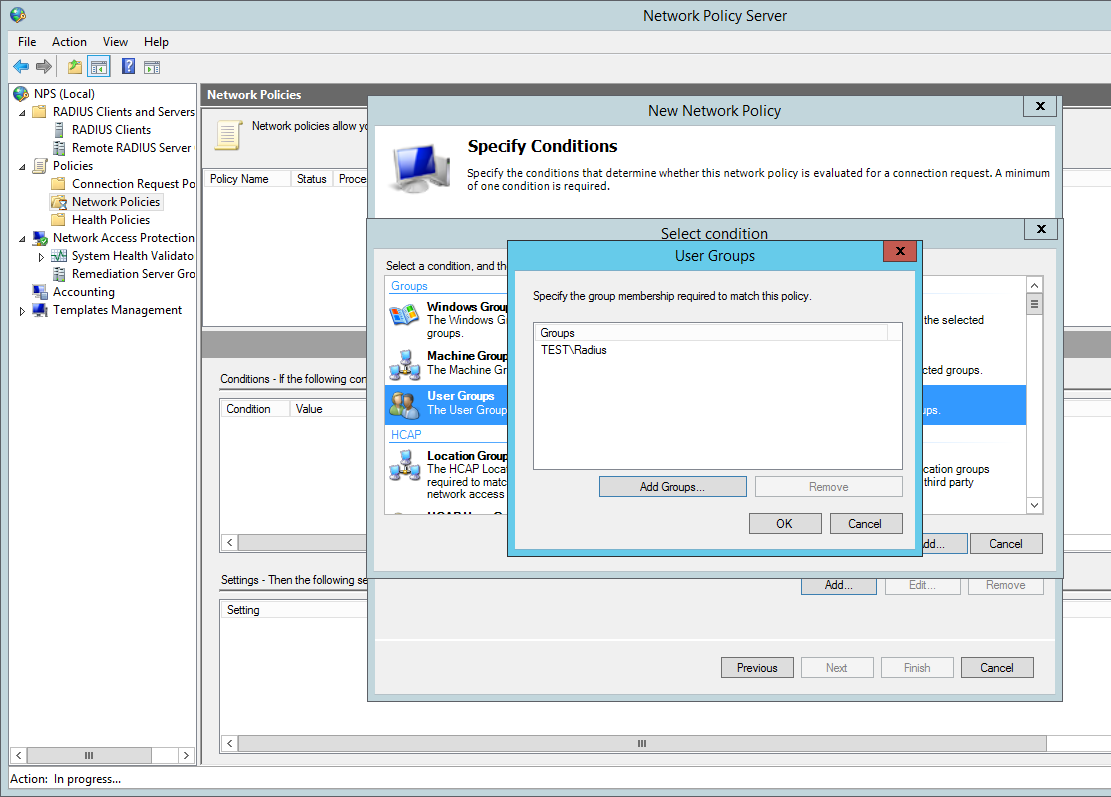This screenshot has width=1111, height=797.
Task: Click Policy Name column header
Action: [x=247, y=179]
